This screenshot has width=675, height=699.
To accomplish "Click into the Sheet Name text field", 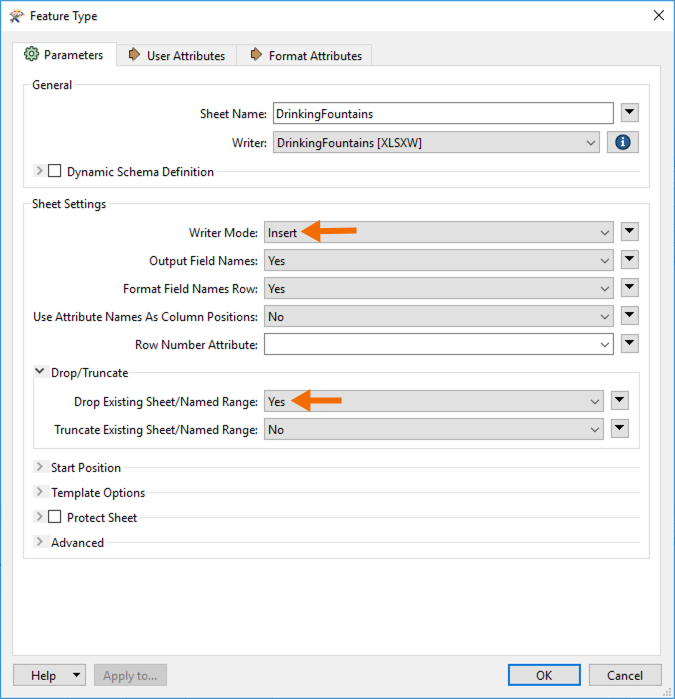I will pyautogui.click(x=443, y=113).
